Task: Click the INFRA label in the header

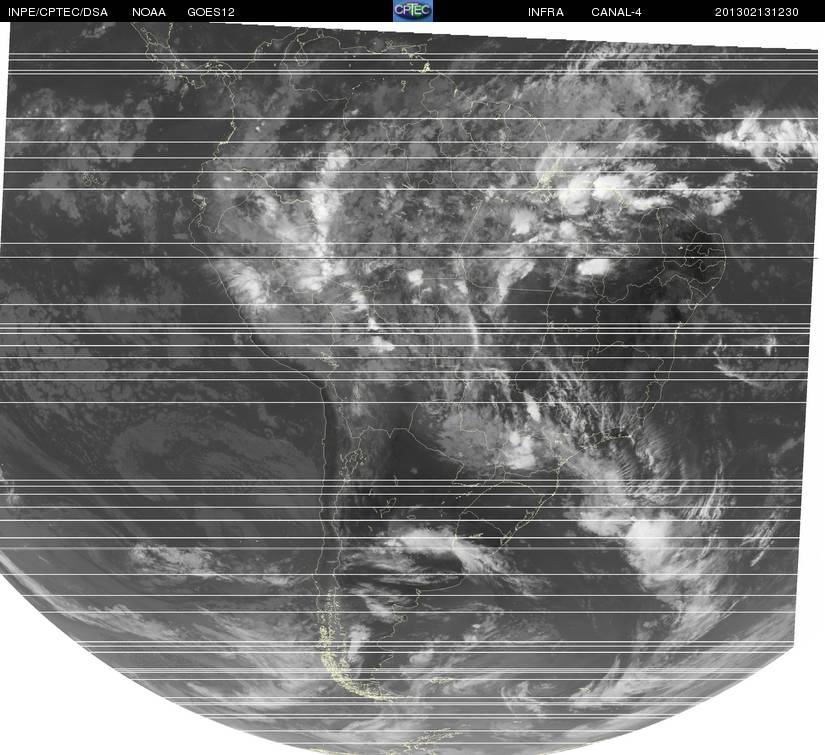Action: (546, 12)
